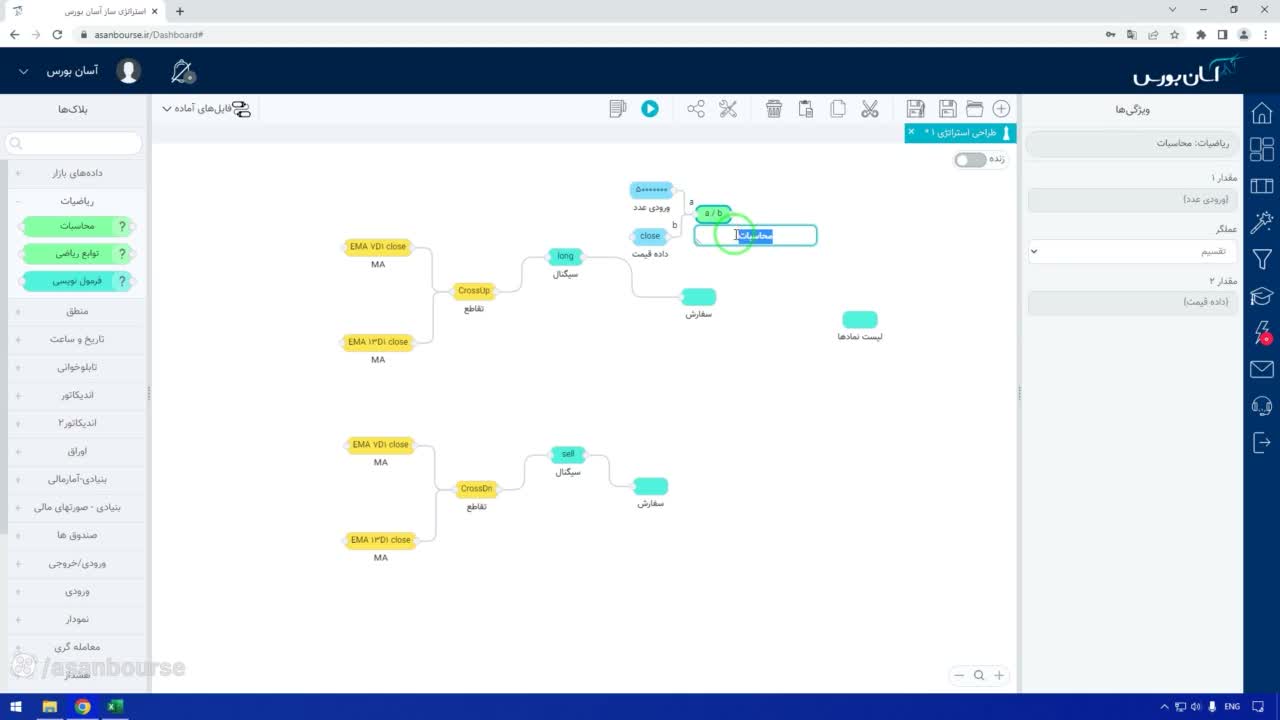The height and width of the screenshot is (720, 1280).
Task: Click the share icon in toolbar
Action: tap(696, 109)
